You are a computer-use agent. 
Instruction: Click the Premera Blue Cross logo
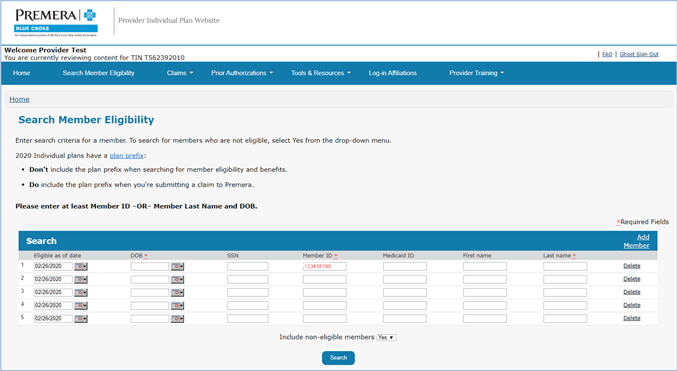pyautogui.click(x=56, y=22)
